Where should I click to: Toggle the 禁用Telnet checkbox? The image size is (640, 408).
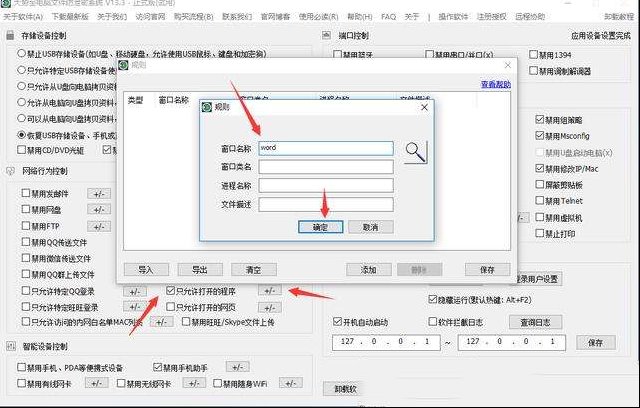click(540, 200)
